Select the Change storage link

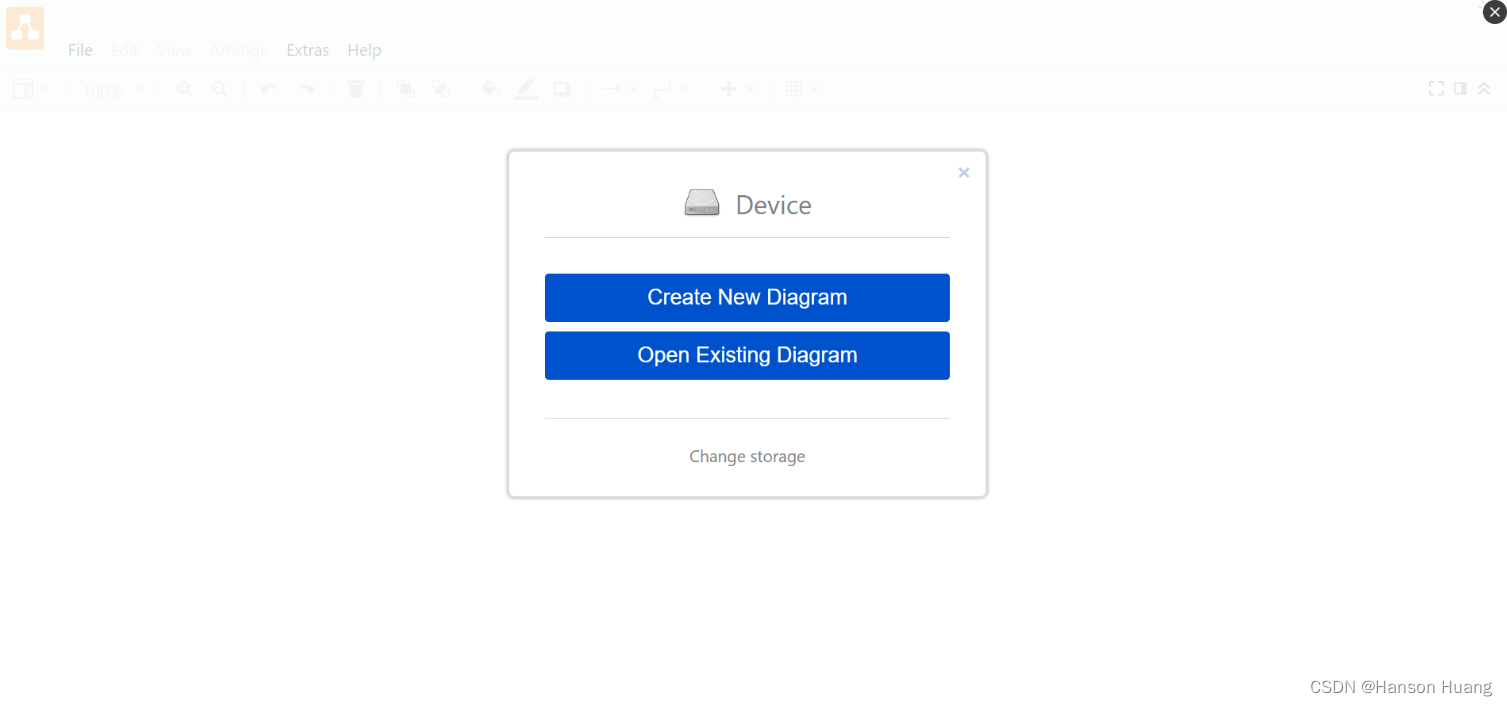click(x=747, y=456)
